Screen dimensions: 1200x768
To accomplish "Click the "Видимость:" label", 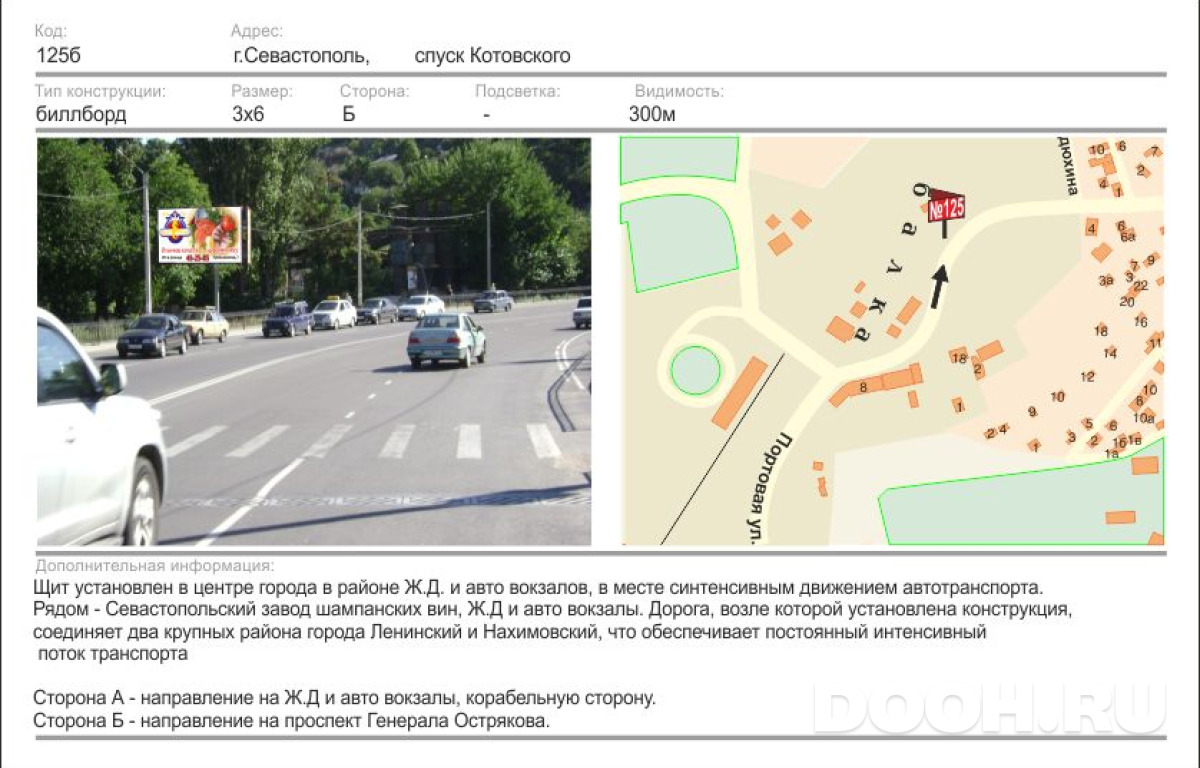I will point(679,92).
